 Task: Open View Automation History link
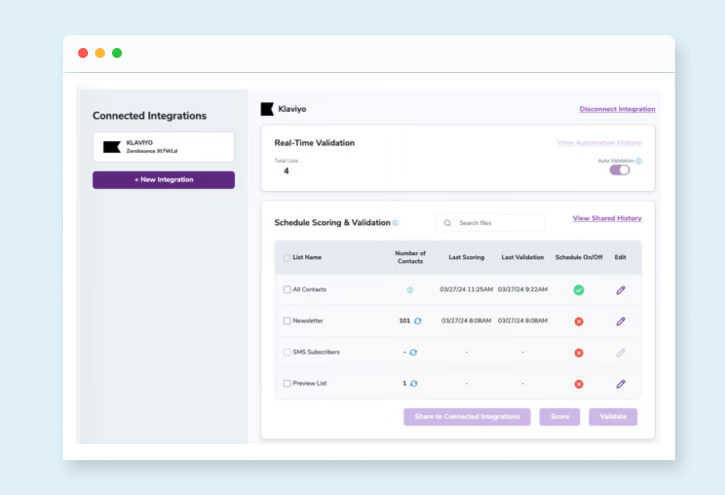599,143
